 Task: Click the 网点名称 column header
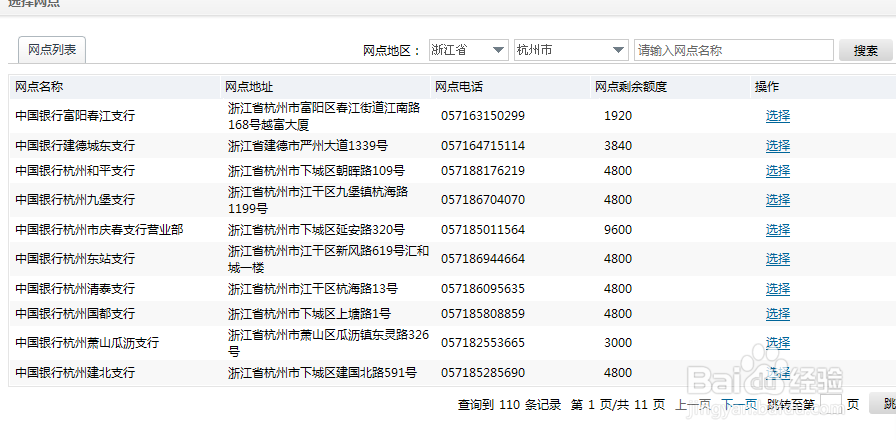(x=39, y=87)
